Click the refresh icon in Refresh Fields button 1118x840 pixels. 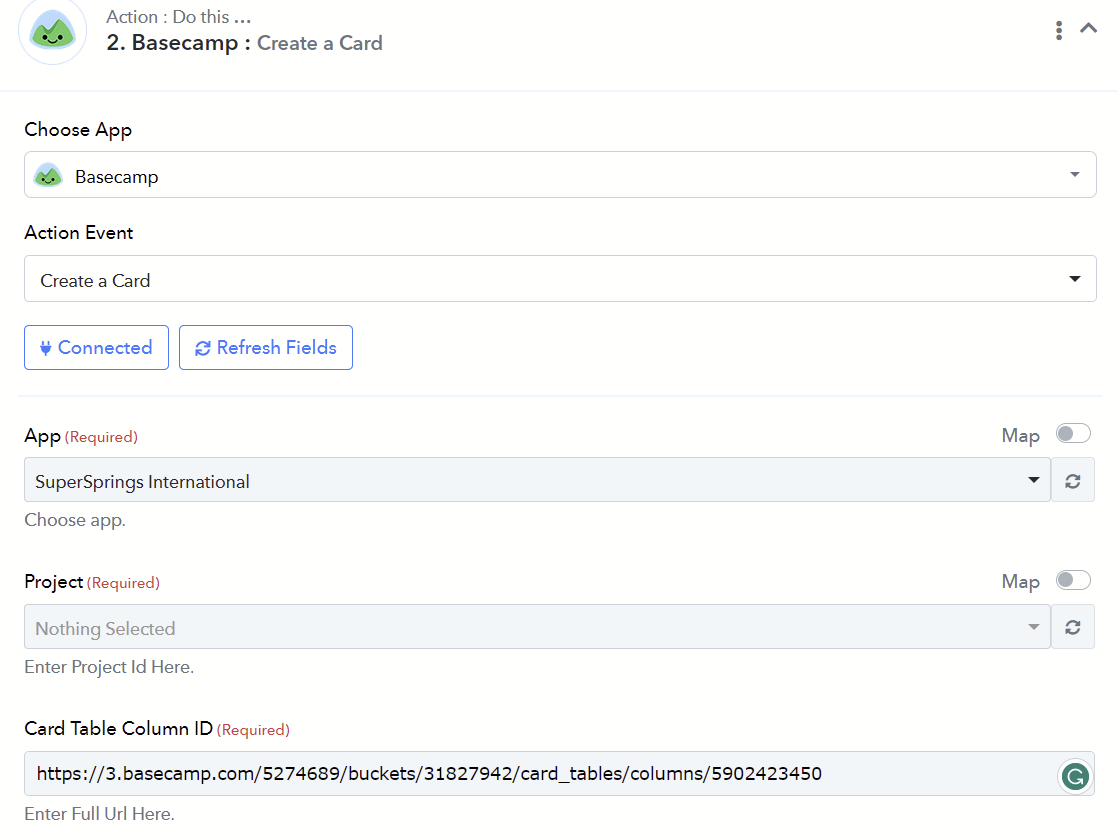(x=202, y=348)
